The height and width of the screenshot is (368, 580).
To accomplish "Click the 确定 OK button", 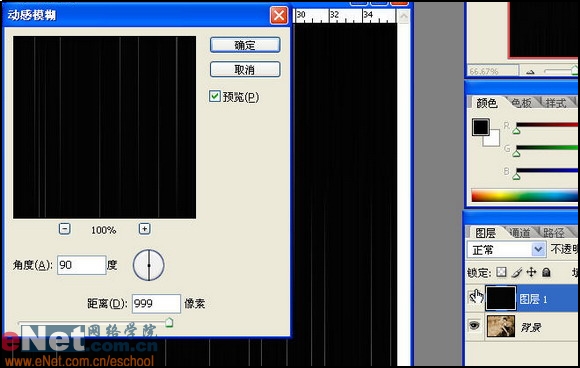I will (245, 45).
